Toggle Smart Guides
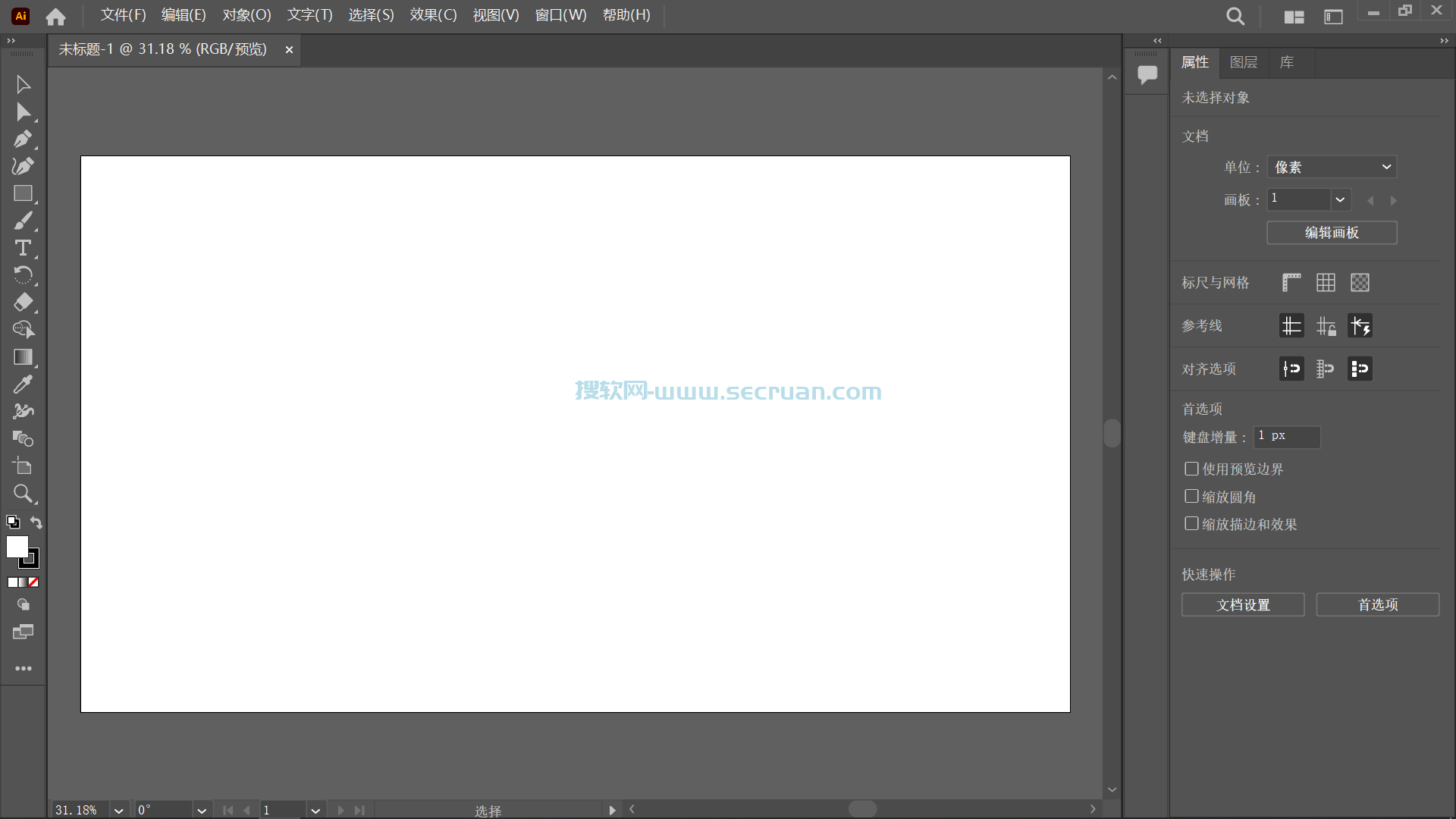This screenshot has width=1456, height=819. 1360,326
